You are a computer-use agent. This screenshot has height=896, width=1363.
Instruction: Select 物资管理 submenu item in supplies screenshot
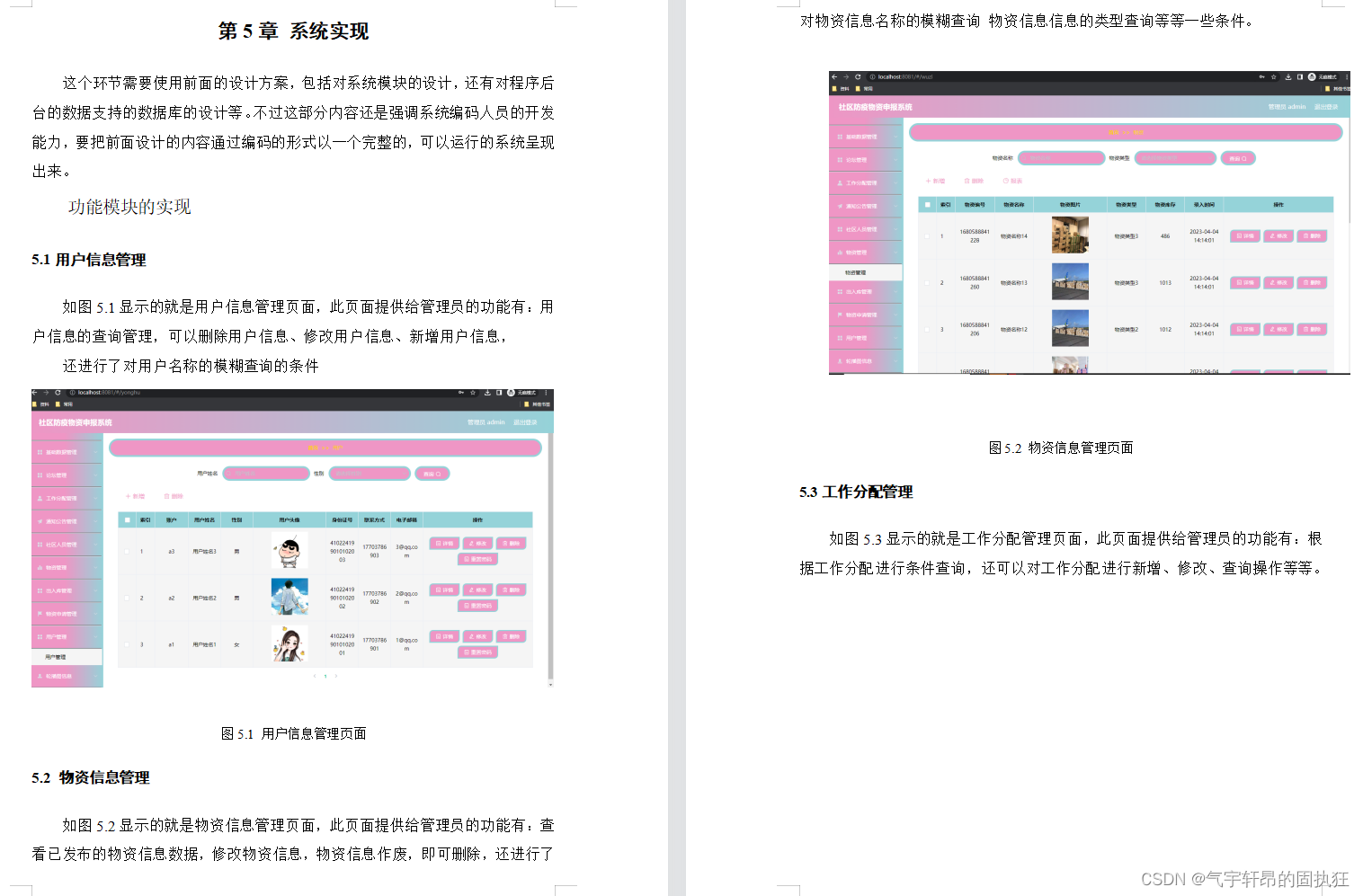[x=866, y=272]
